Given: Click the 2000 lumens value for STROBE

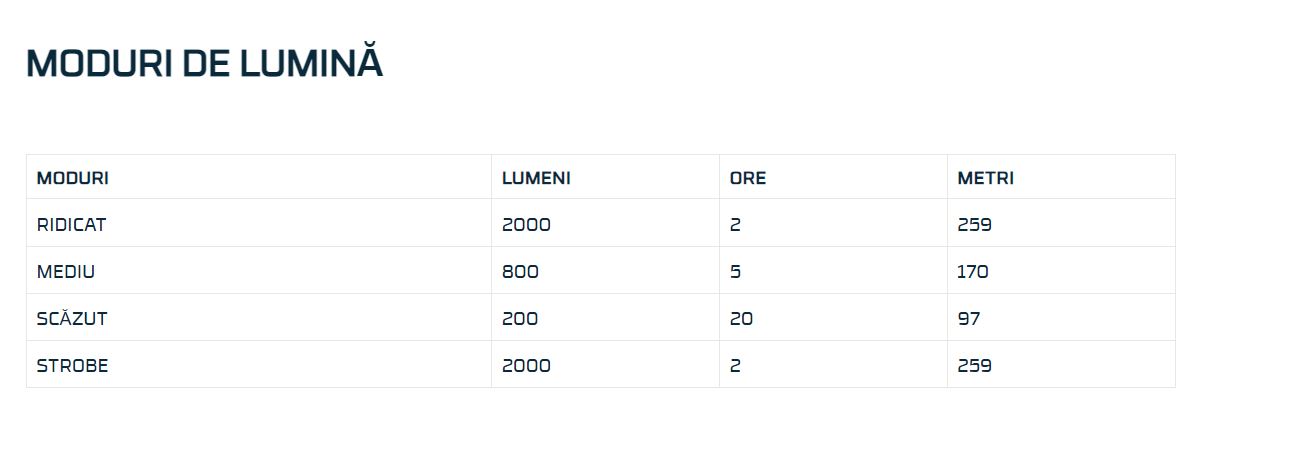Looking at the screenshot, I should pyautogui.click(x=526, y=366).
